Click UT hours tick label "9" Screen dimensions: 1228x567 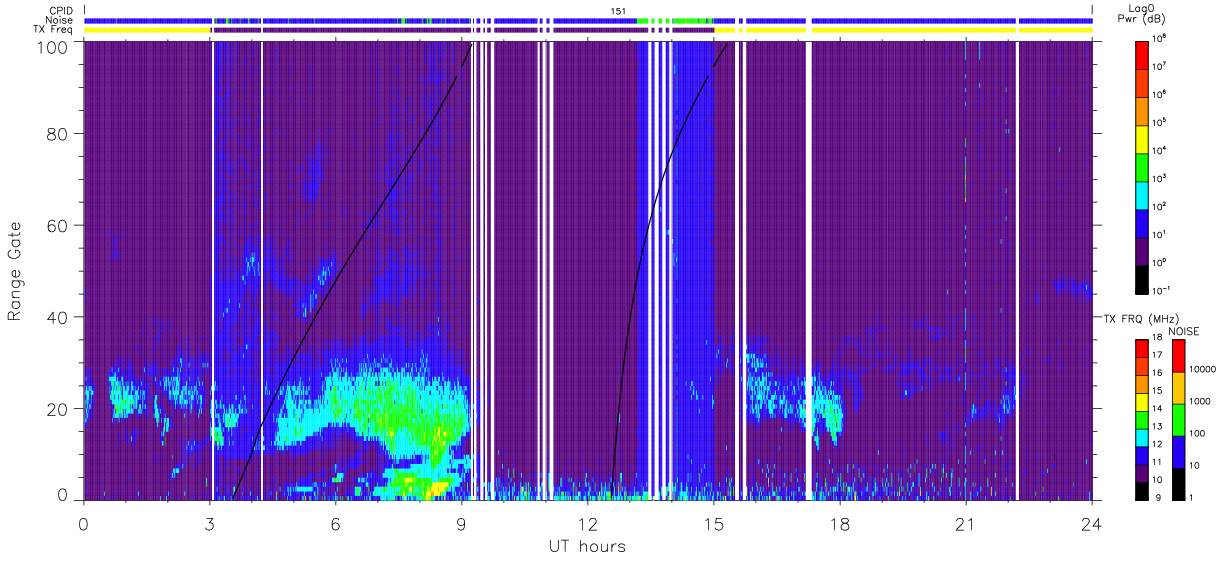[461, 523]
